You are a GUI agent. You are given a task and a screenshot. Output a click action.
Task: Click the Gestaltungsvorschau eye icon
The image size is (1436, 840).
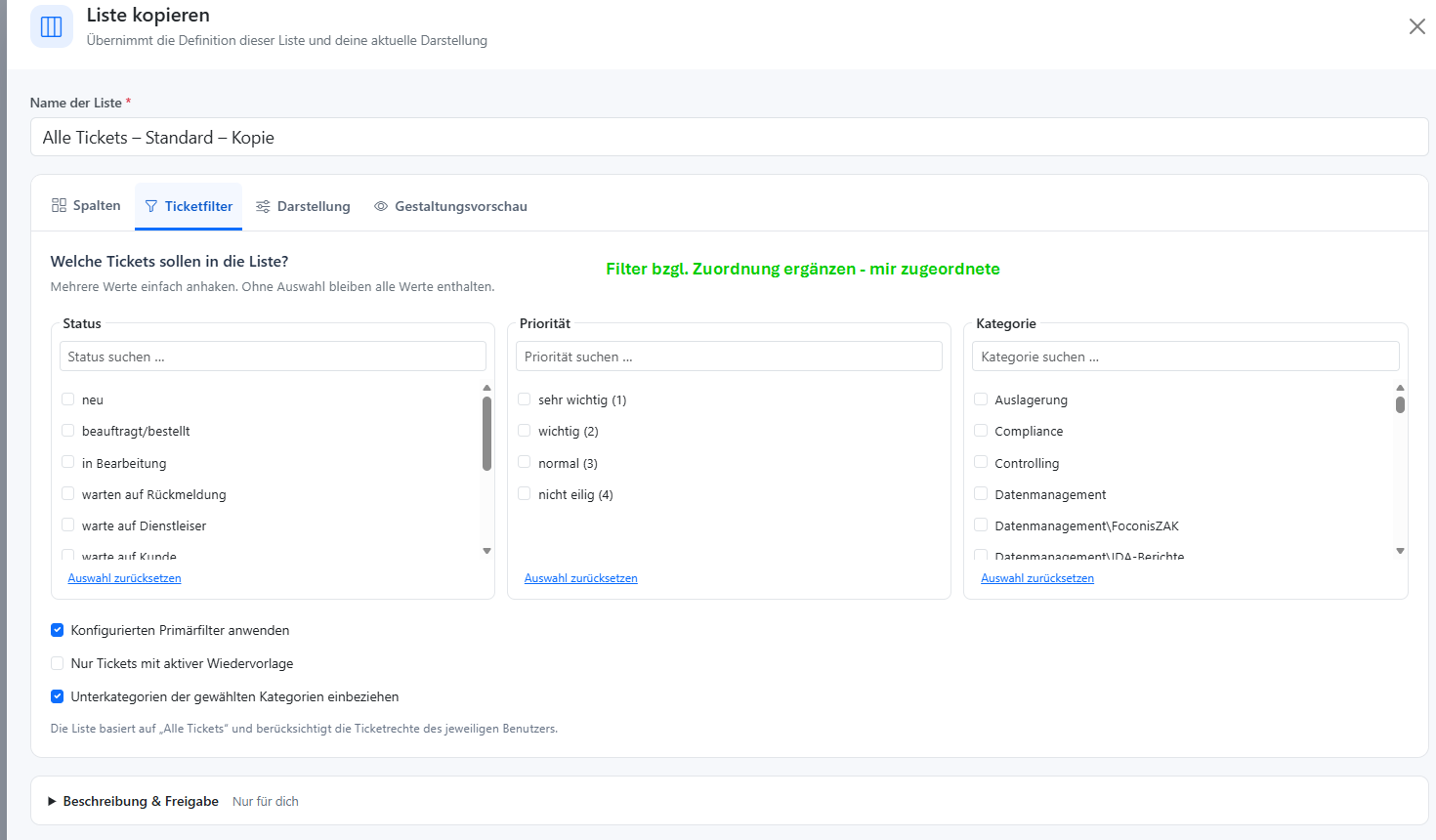(x=381, y=206)
